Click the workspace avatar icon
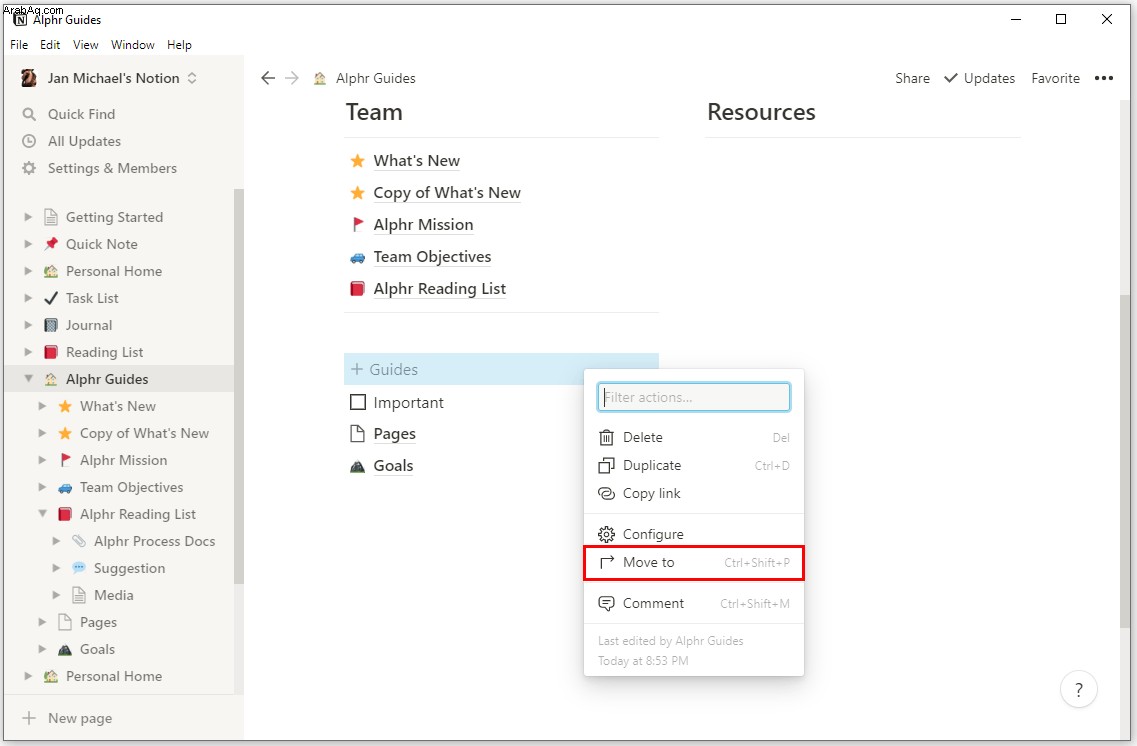Screen dimensions: 1137x746 pyautogui.click(x=29, y=78)
